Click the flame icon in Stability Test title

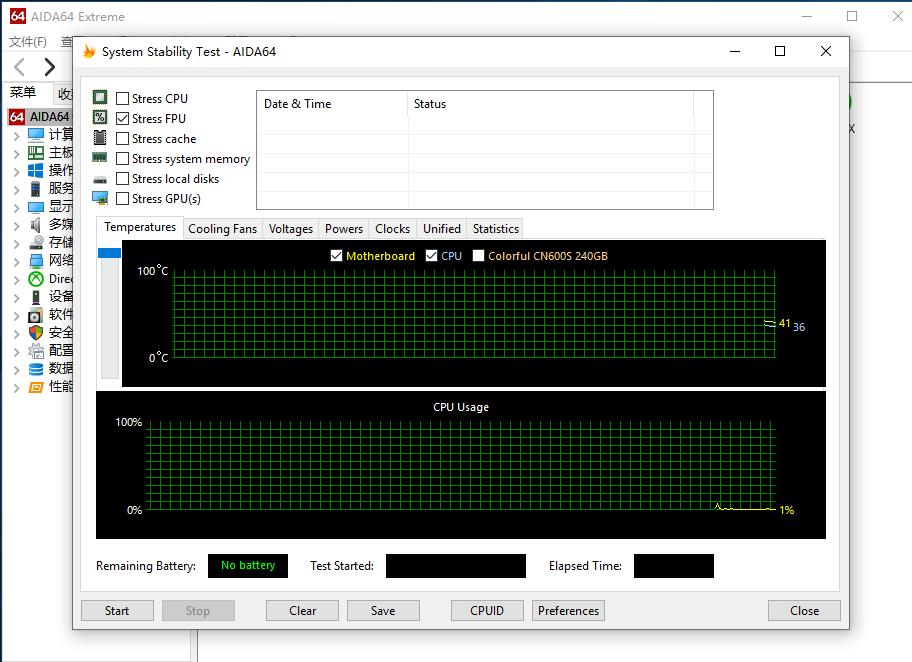(89, 51)
